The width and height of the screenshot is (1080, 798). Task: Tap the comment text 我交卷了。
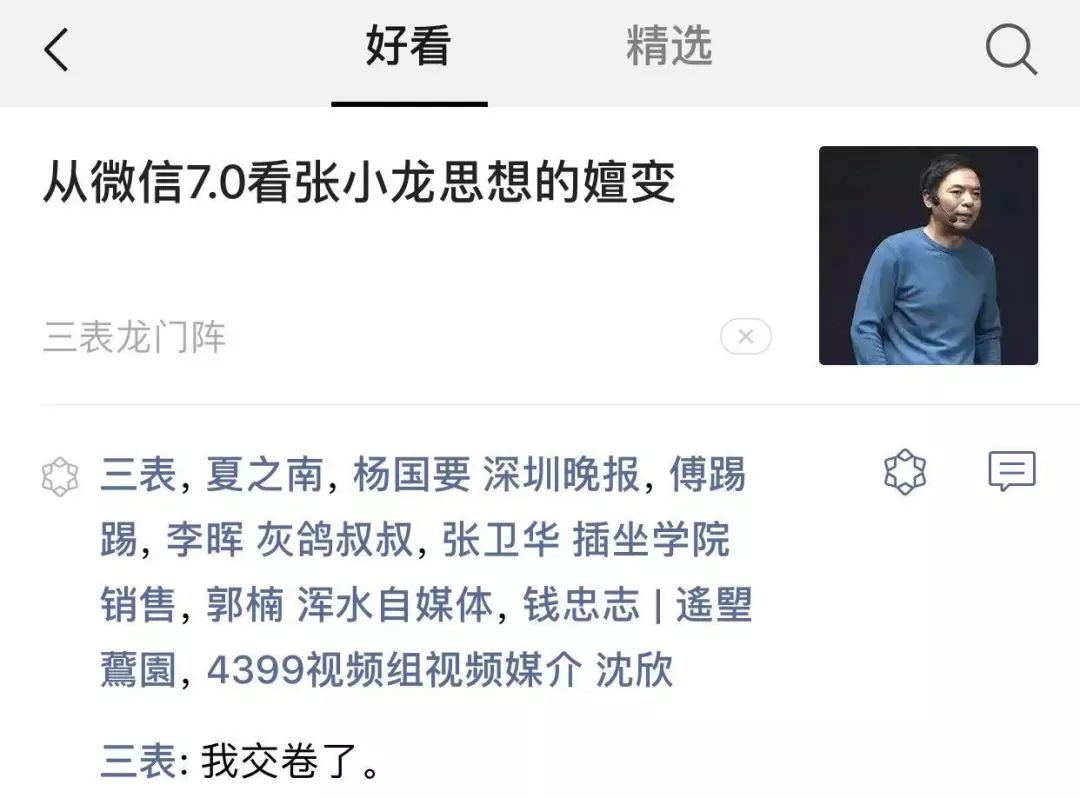(x=291, y=762)
